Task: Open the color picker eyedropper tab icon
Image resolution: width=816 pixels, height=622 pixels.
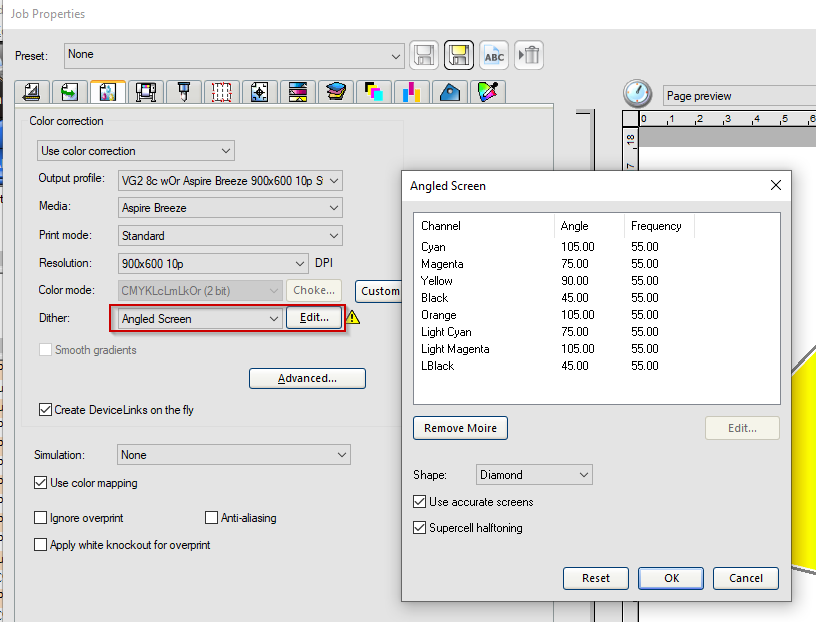Action: coord(488,92)
